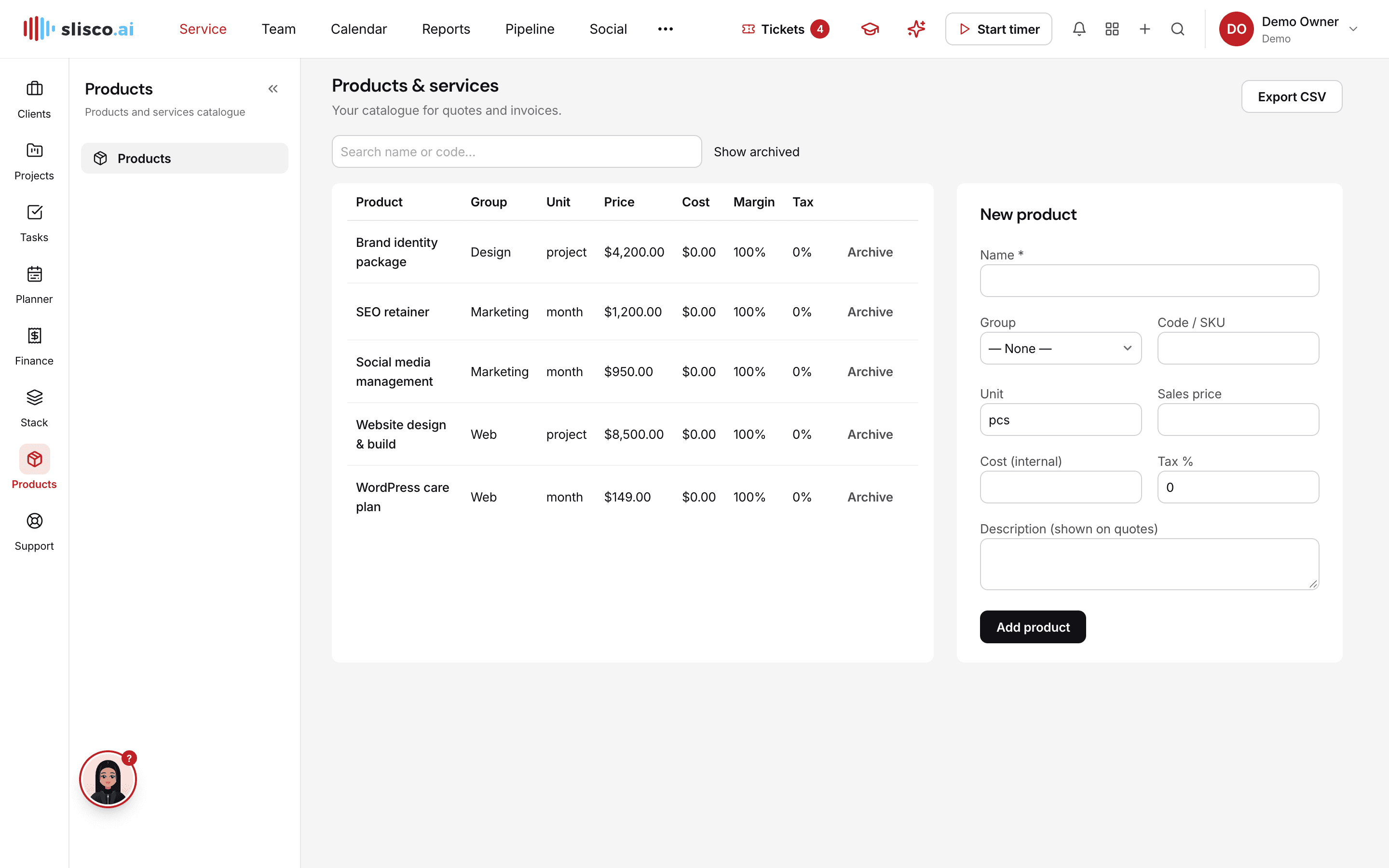Open the chat assistant avatar
Viewport: 1389px width, 868px height.
pos(108,779)
